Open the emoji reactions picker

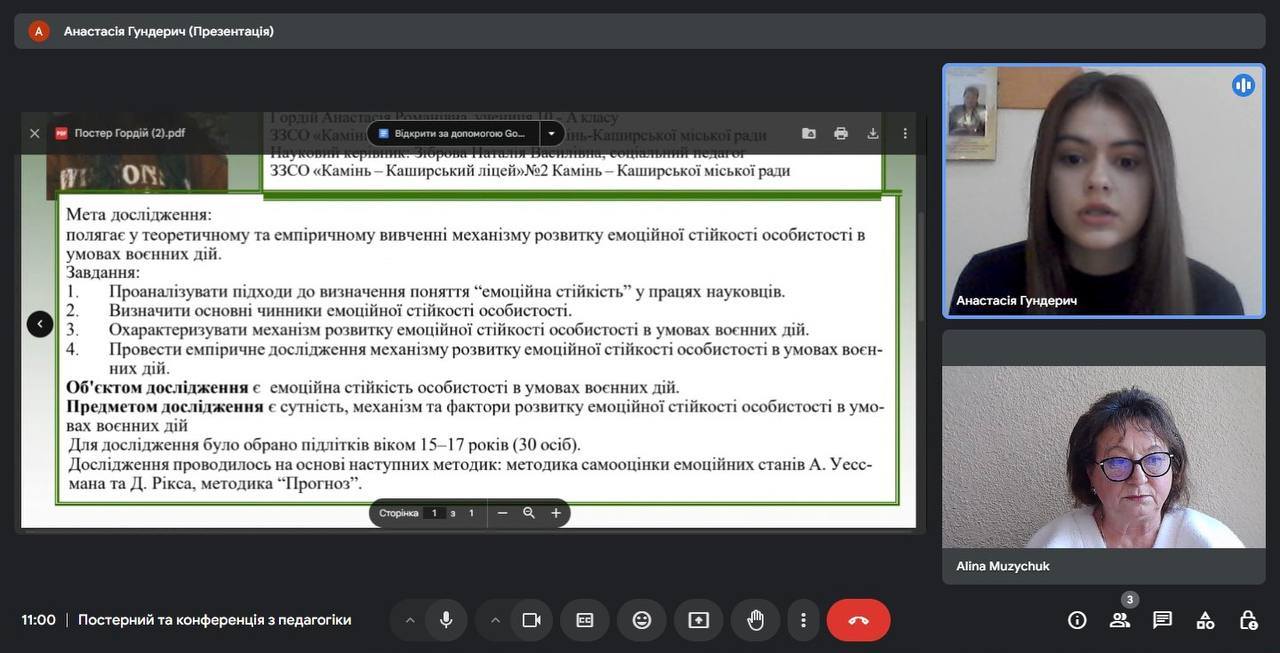642,620
